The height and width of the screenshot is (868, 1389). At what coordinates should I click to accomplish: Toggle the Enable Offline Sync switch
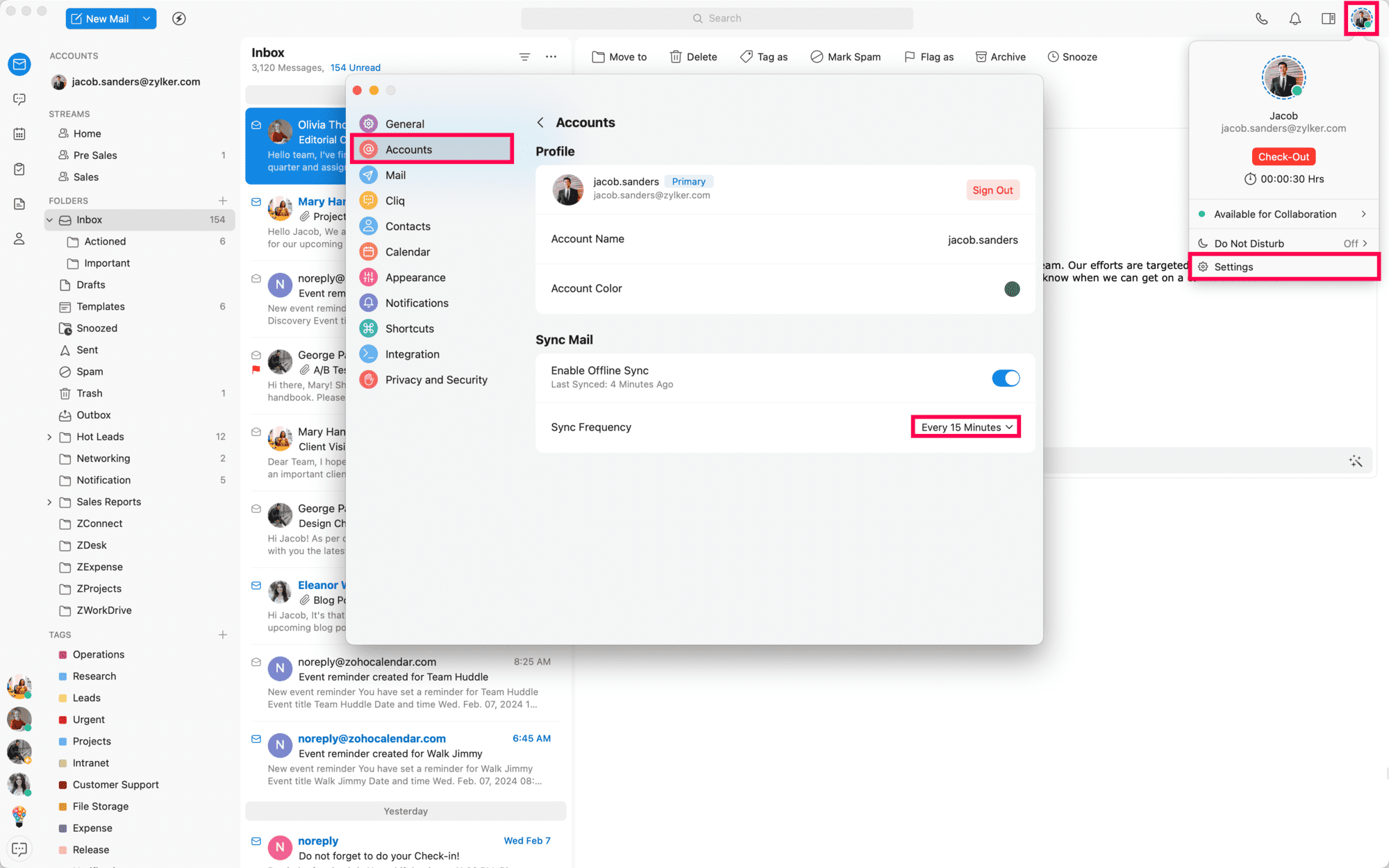pos(1005,378)
